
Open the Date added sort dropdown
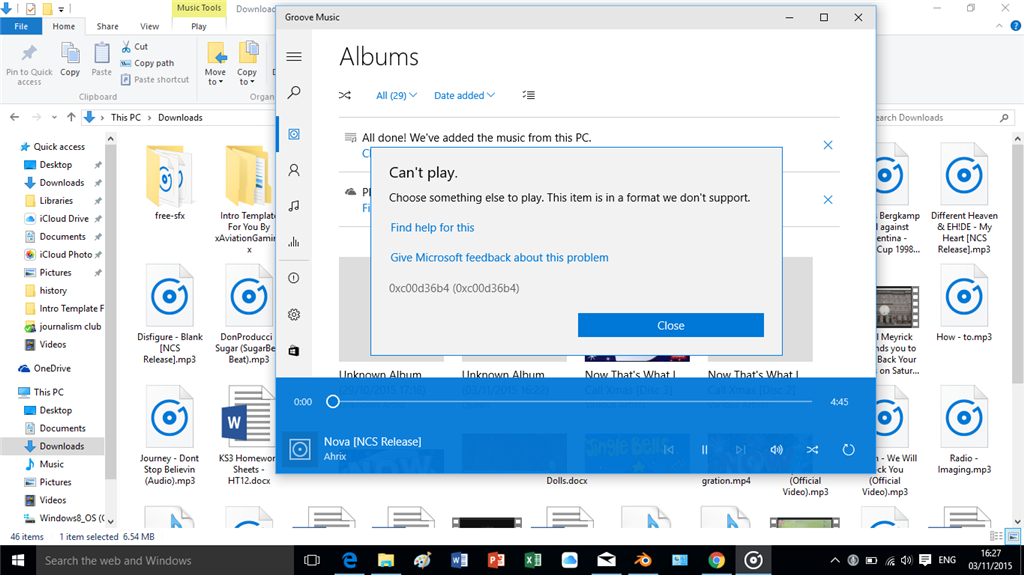[464, 95]
